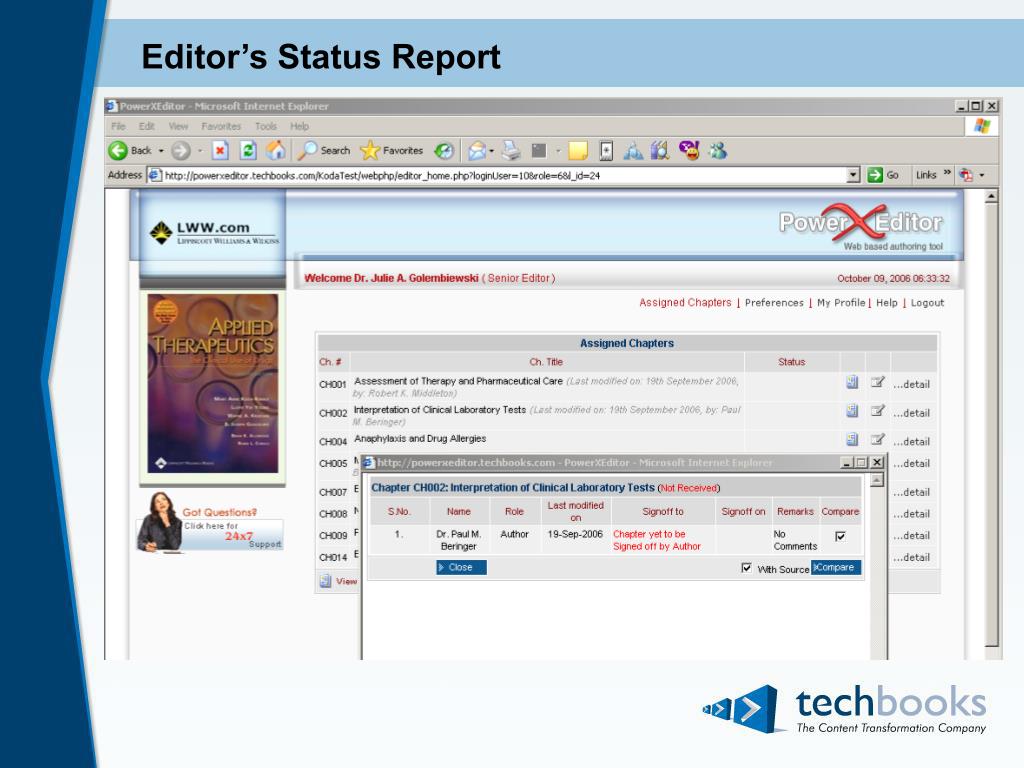Open the View menu
Viewport: 1024px width, 768px height.
pyautogui.click(x=178, y=126)
